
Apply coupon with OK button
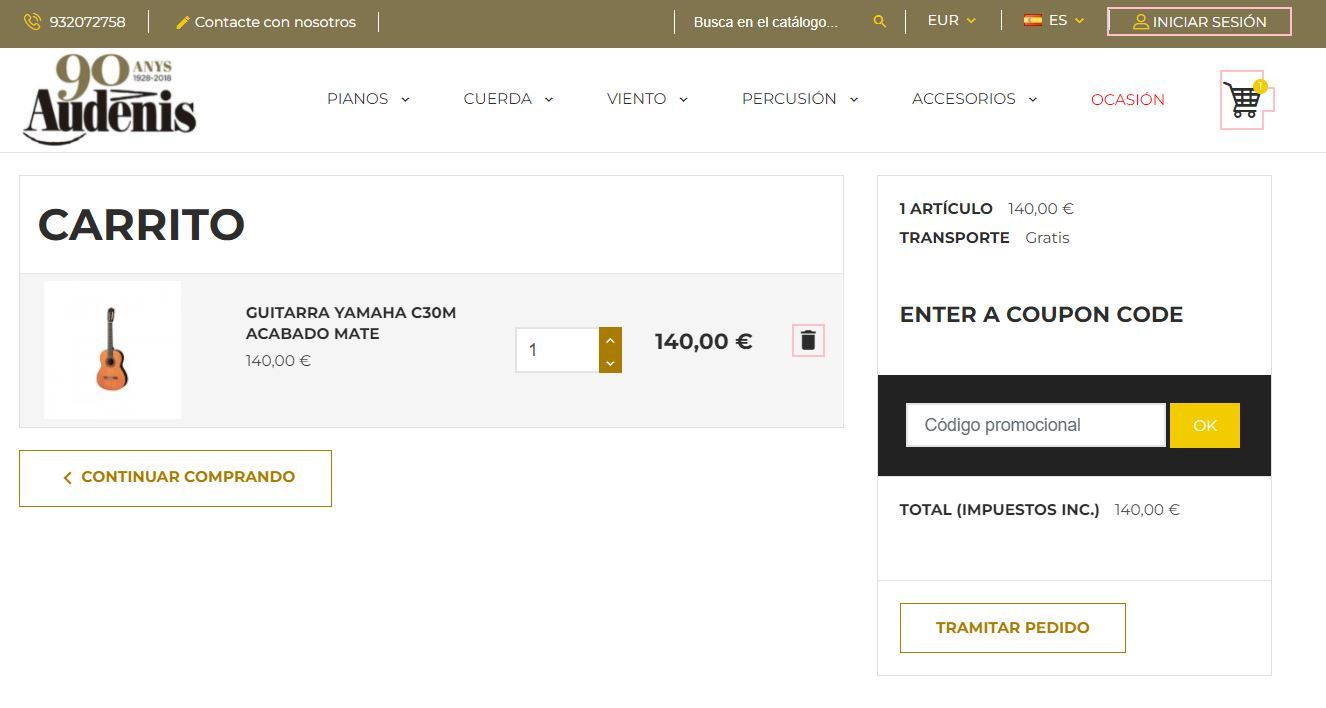pyautogui.click(x=1205, y=425)
